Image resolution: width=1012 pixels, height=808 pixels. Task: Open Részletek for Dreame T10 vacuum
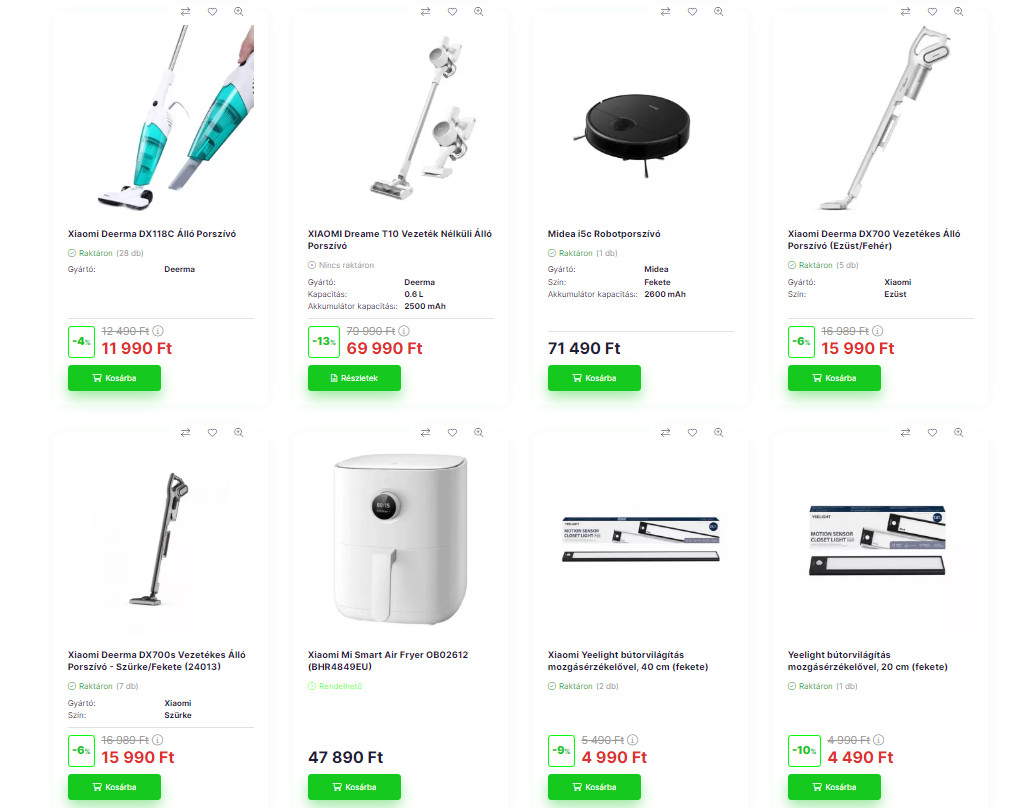click(354, 378)
